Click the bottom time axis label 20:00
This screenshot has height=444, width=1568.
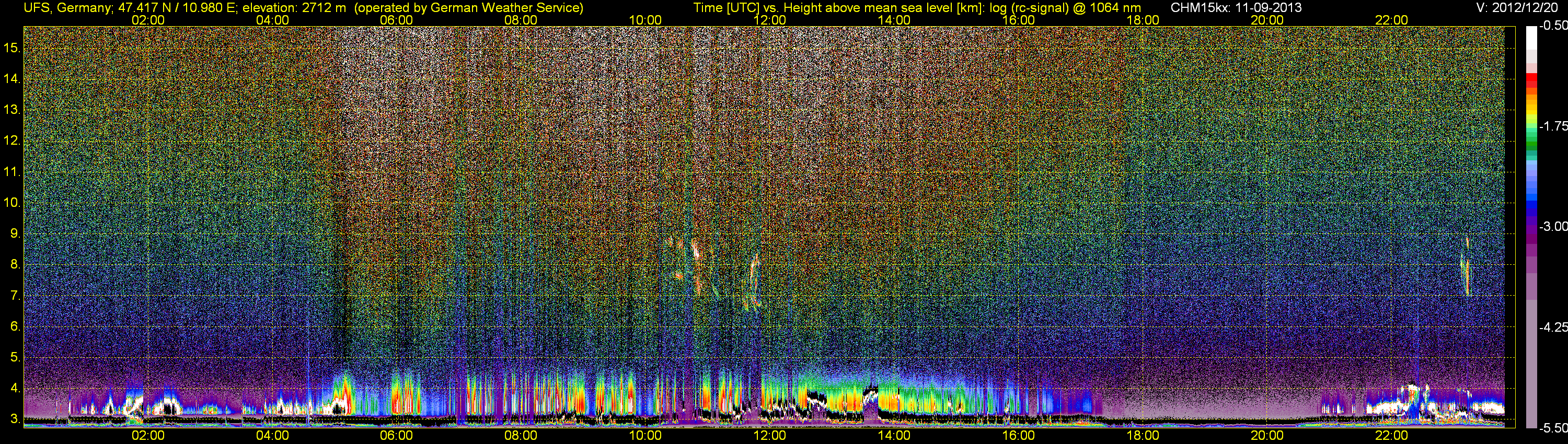pos(1267,436)
